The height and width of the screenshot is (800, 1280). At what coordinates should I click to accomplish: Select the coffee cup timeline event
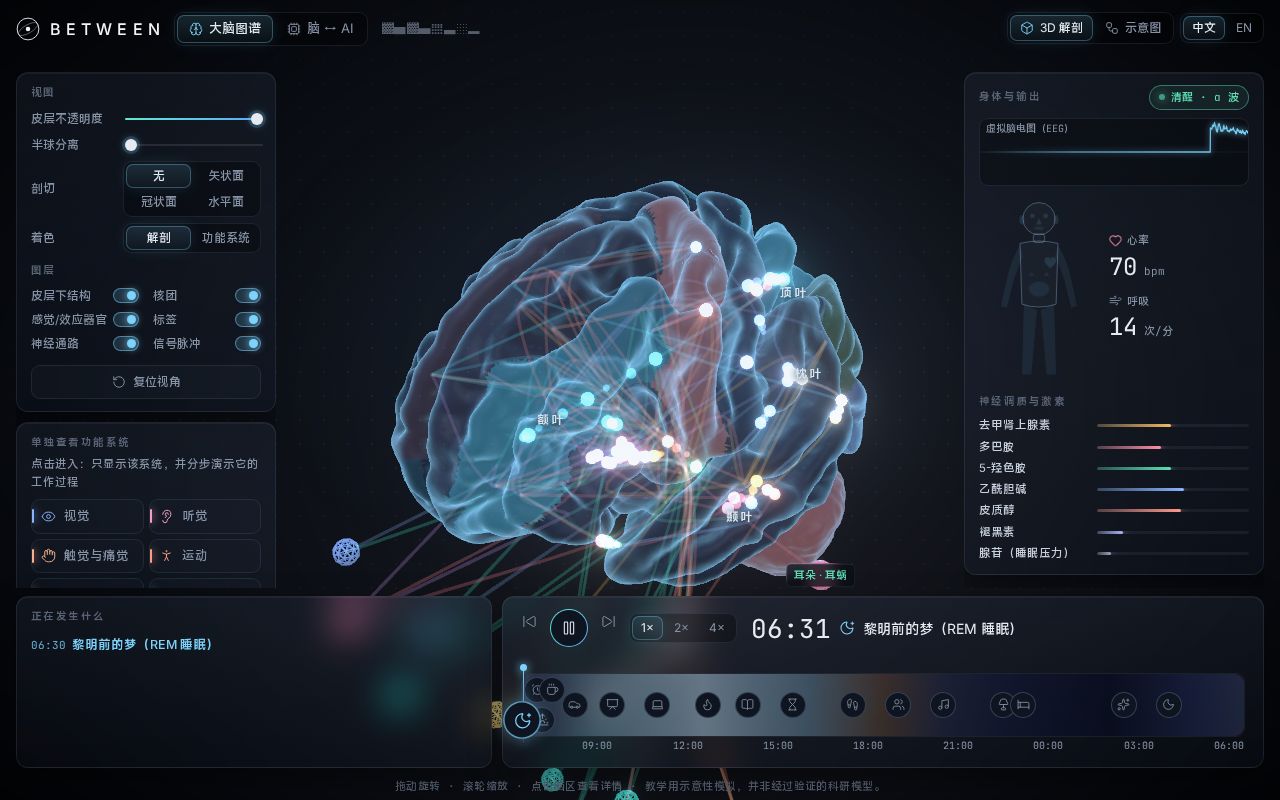click(x=551, y=690)
